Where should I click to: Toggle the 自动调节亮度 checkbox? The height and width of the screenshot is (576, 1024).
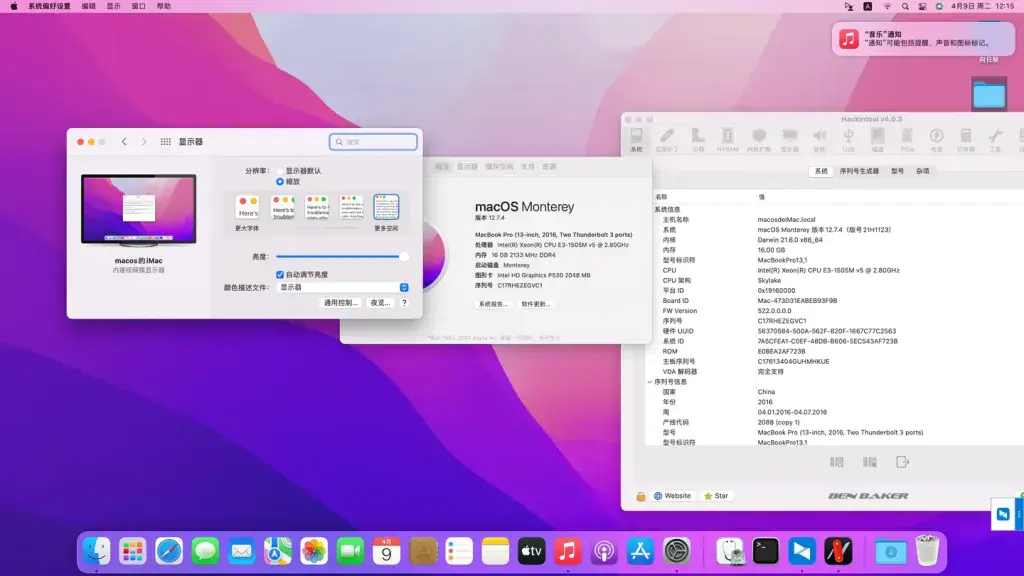[x=280, y=275]
